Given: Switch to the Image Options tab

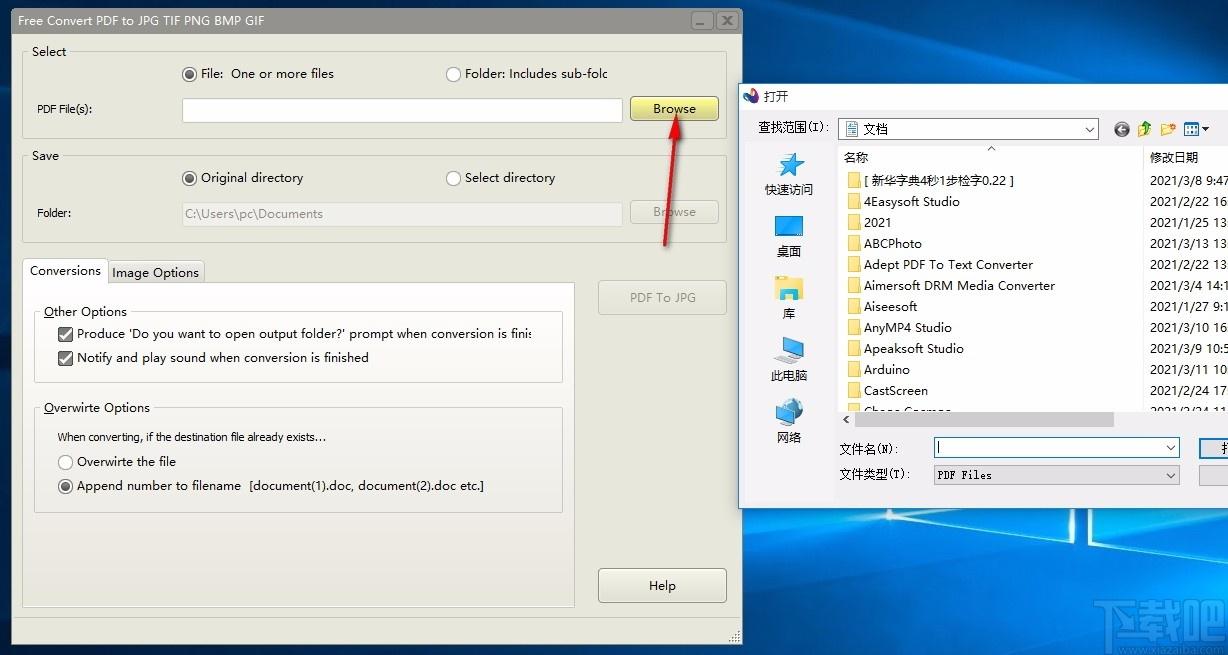Looking at the screenshot, I should pyautogui.click(x=155, y=272).
